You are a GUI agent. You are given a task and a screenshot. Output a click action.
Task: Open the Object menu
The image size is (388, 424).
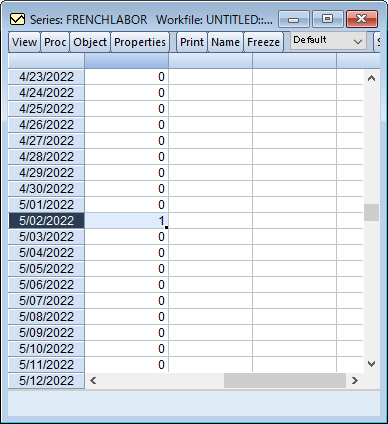pos(90,42)
